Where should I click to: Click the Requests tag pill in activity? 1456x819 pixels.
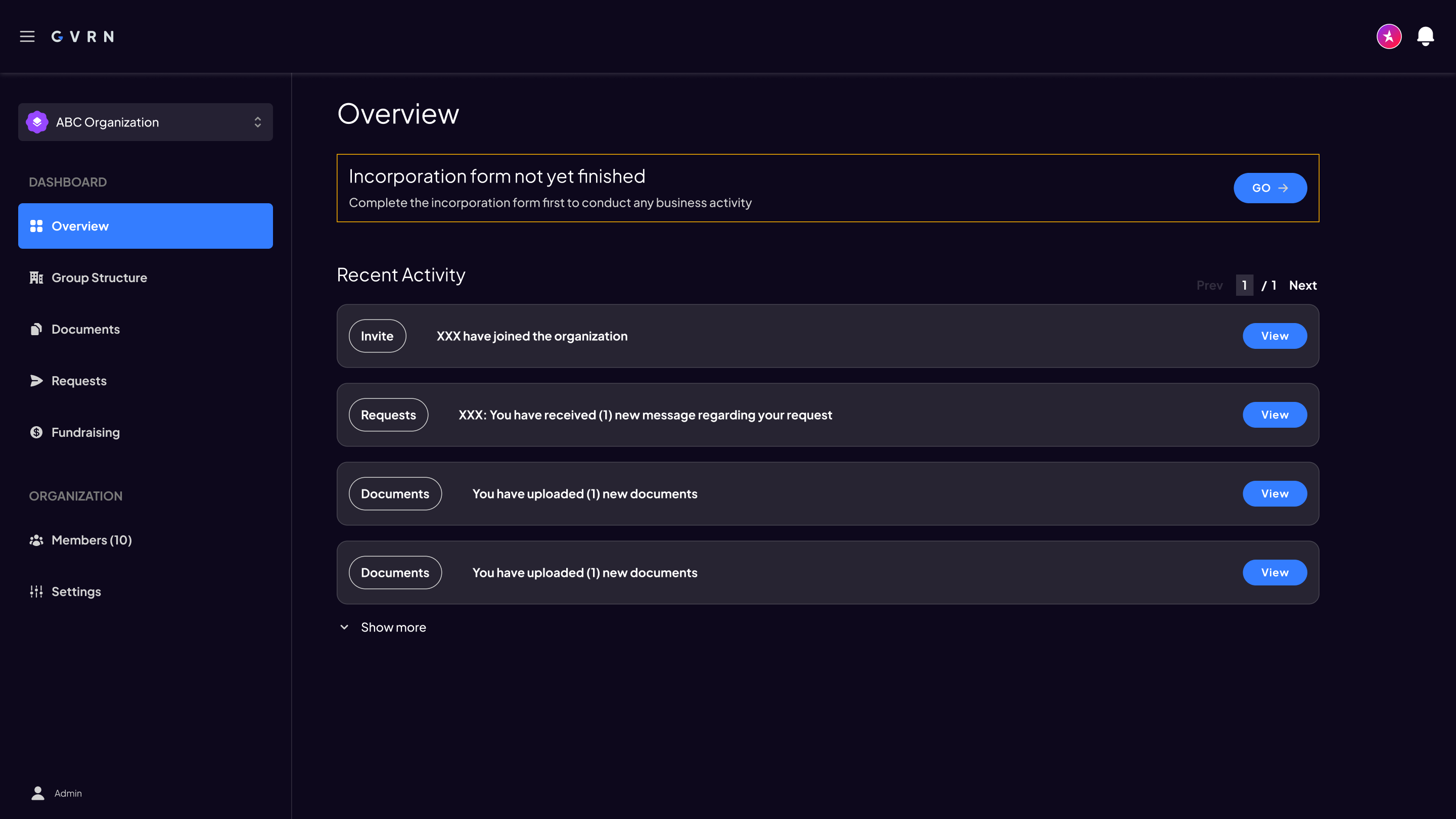[x=388, y=415]
